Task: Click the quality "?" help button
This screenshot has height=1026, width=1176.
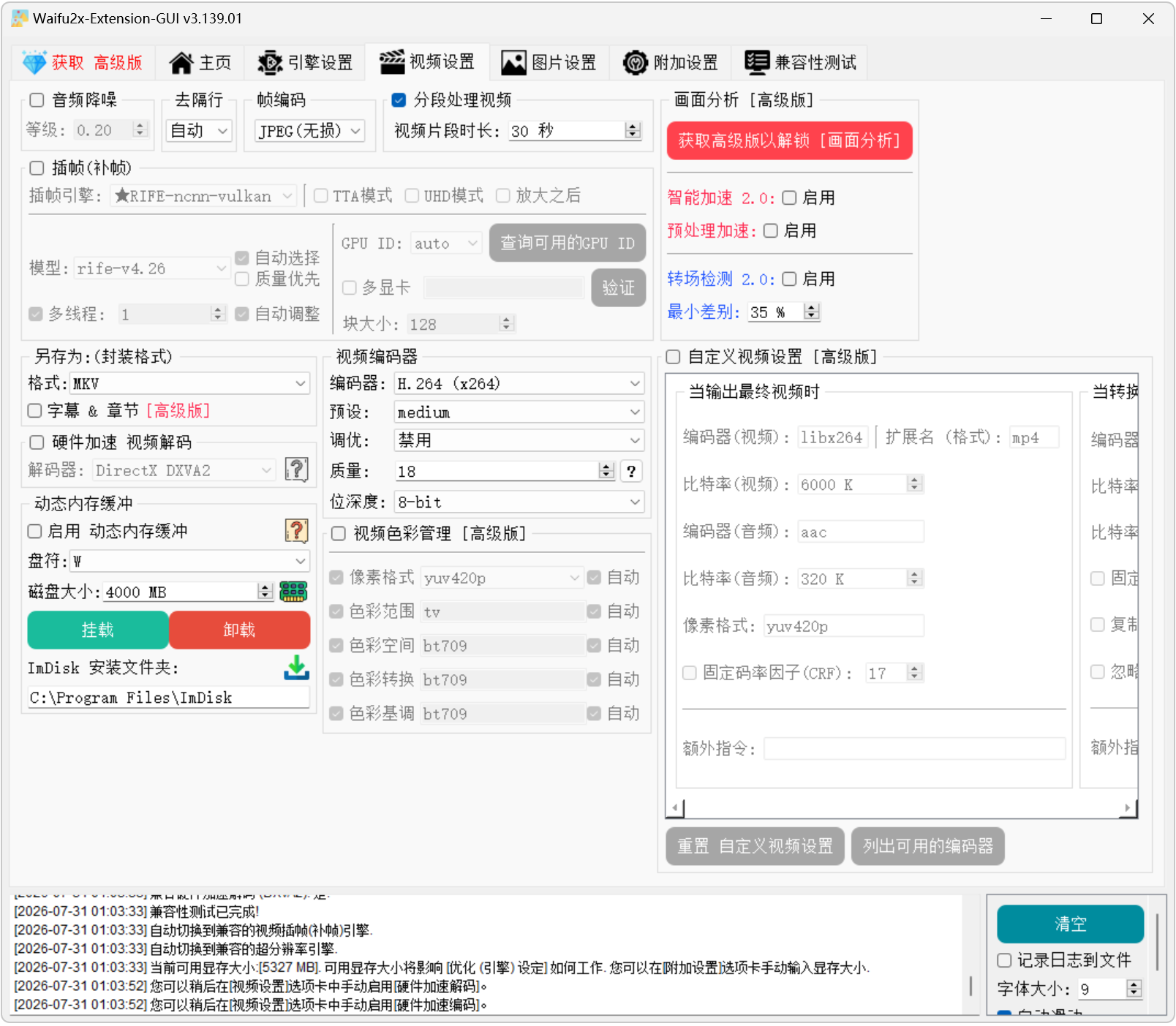Action: [x=631, y=471]
